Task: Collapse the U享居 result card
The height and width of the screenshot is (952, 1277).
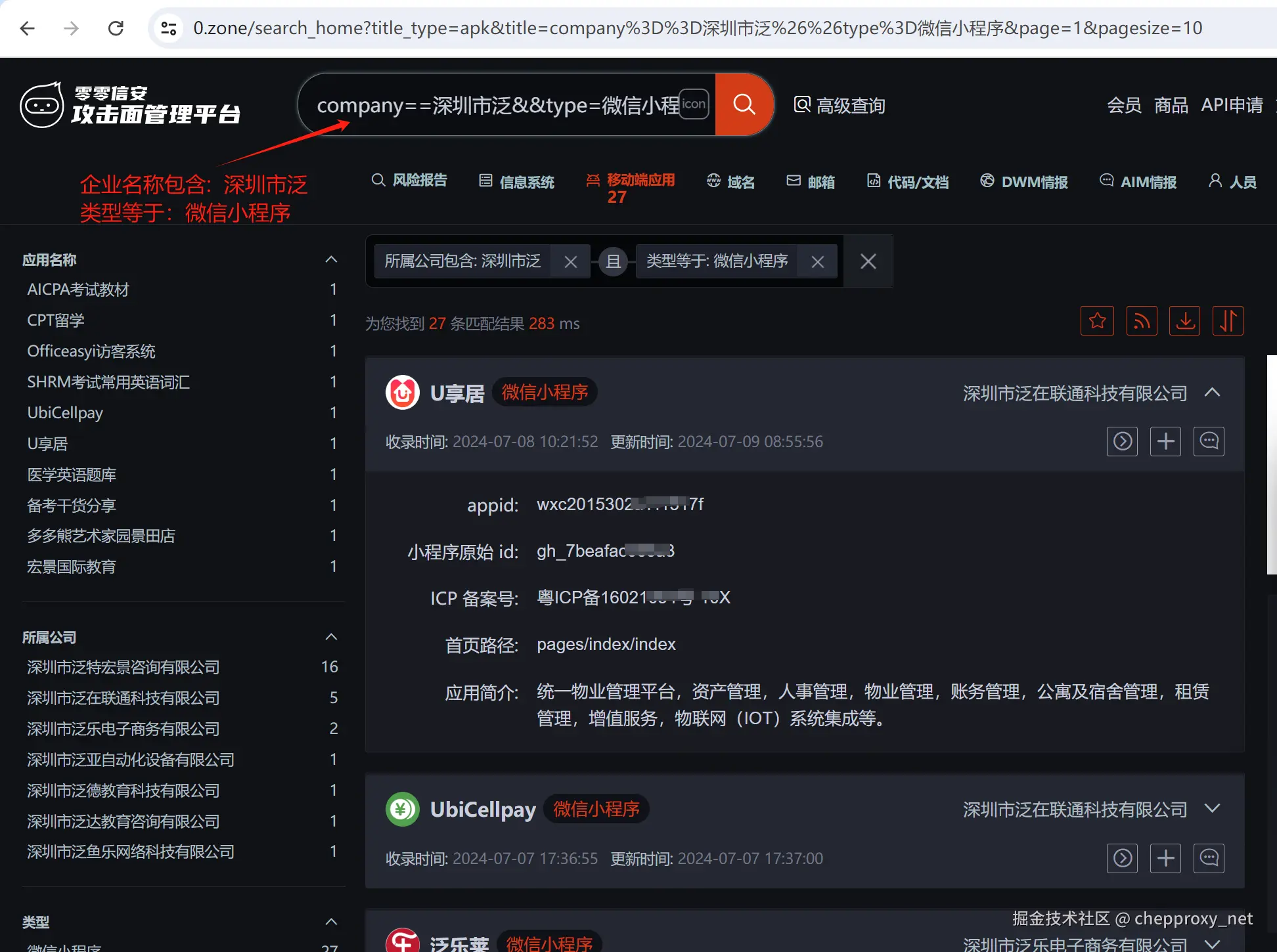Action: point(1213,393)
